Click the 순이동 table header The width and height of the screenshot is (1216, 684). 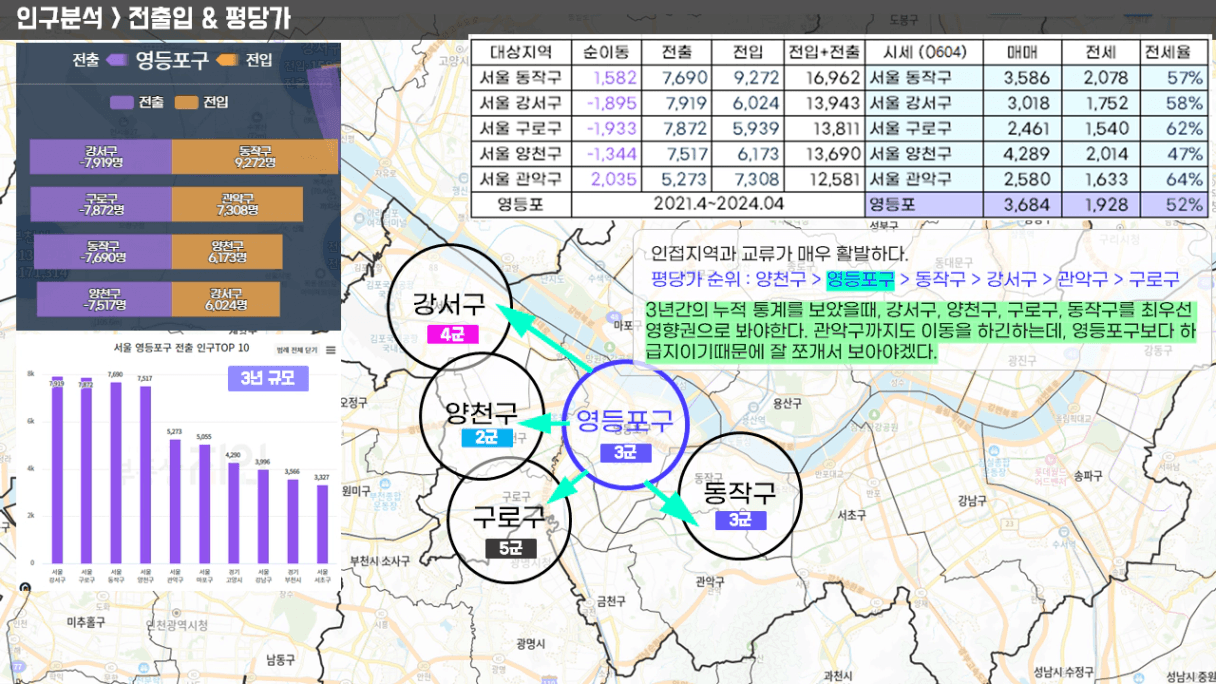point(606,52)
